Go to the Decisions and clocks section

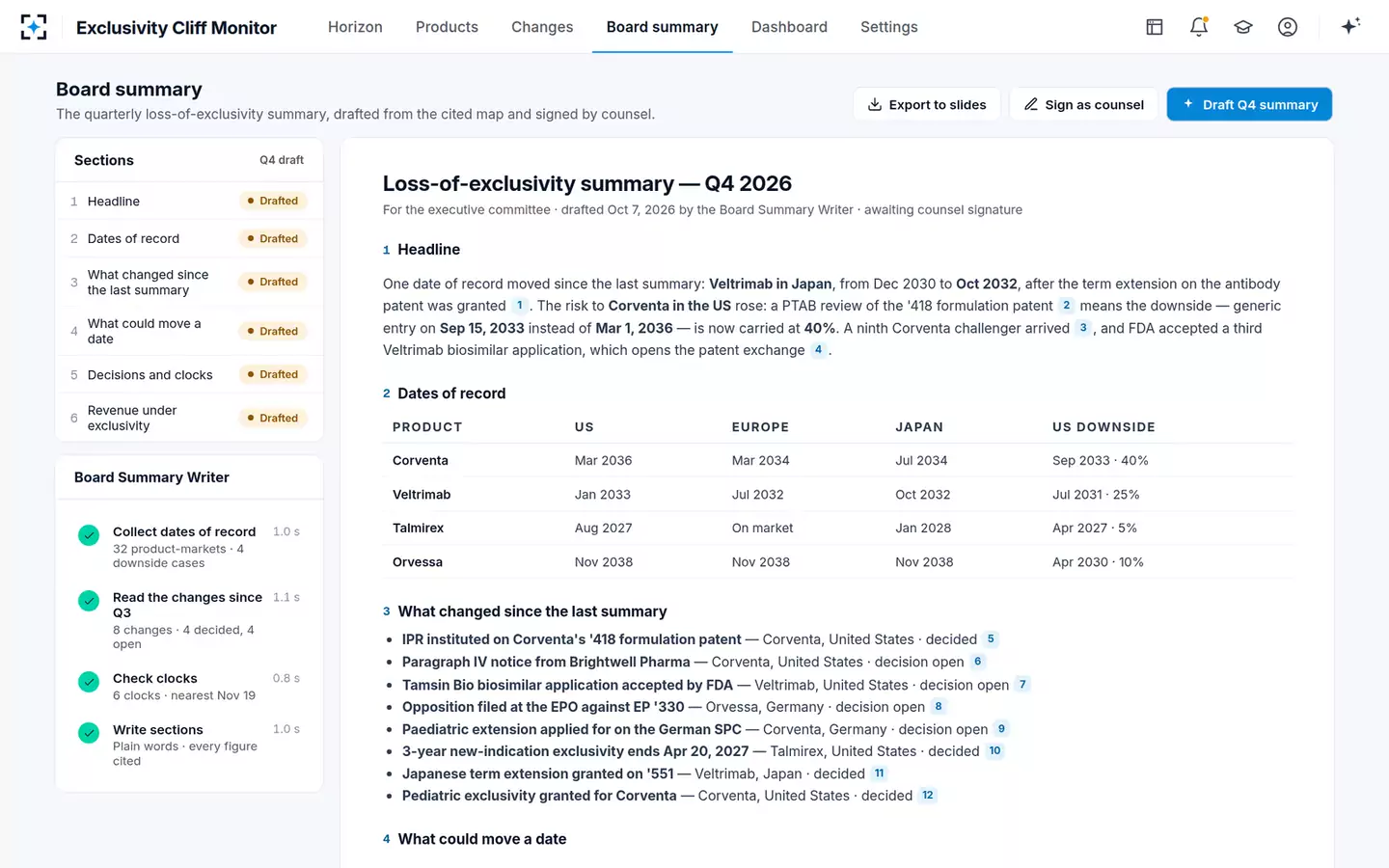[189, 374]
